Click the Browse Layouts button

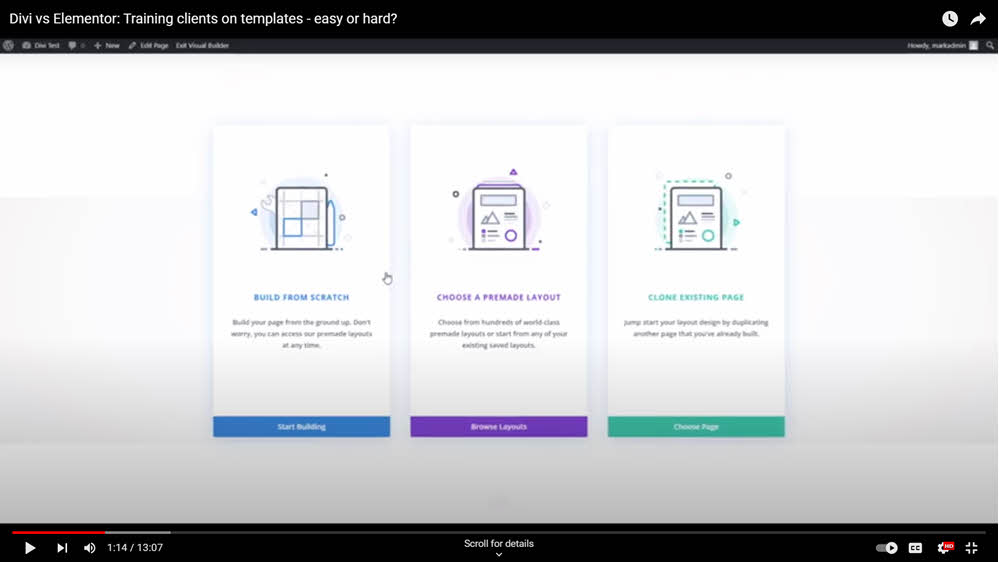pyautogui.click(x=499, y=426)
